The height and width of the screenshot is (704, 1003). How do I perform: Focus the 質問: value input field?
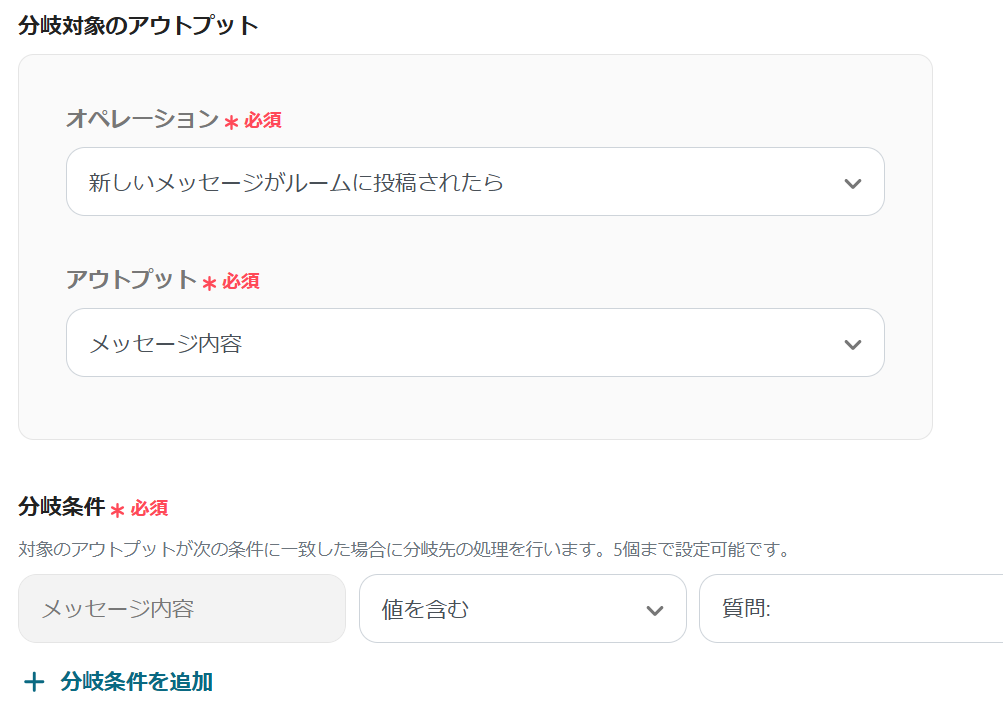point(850,609)
